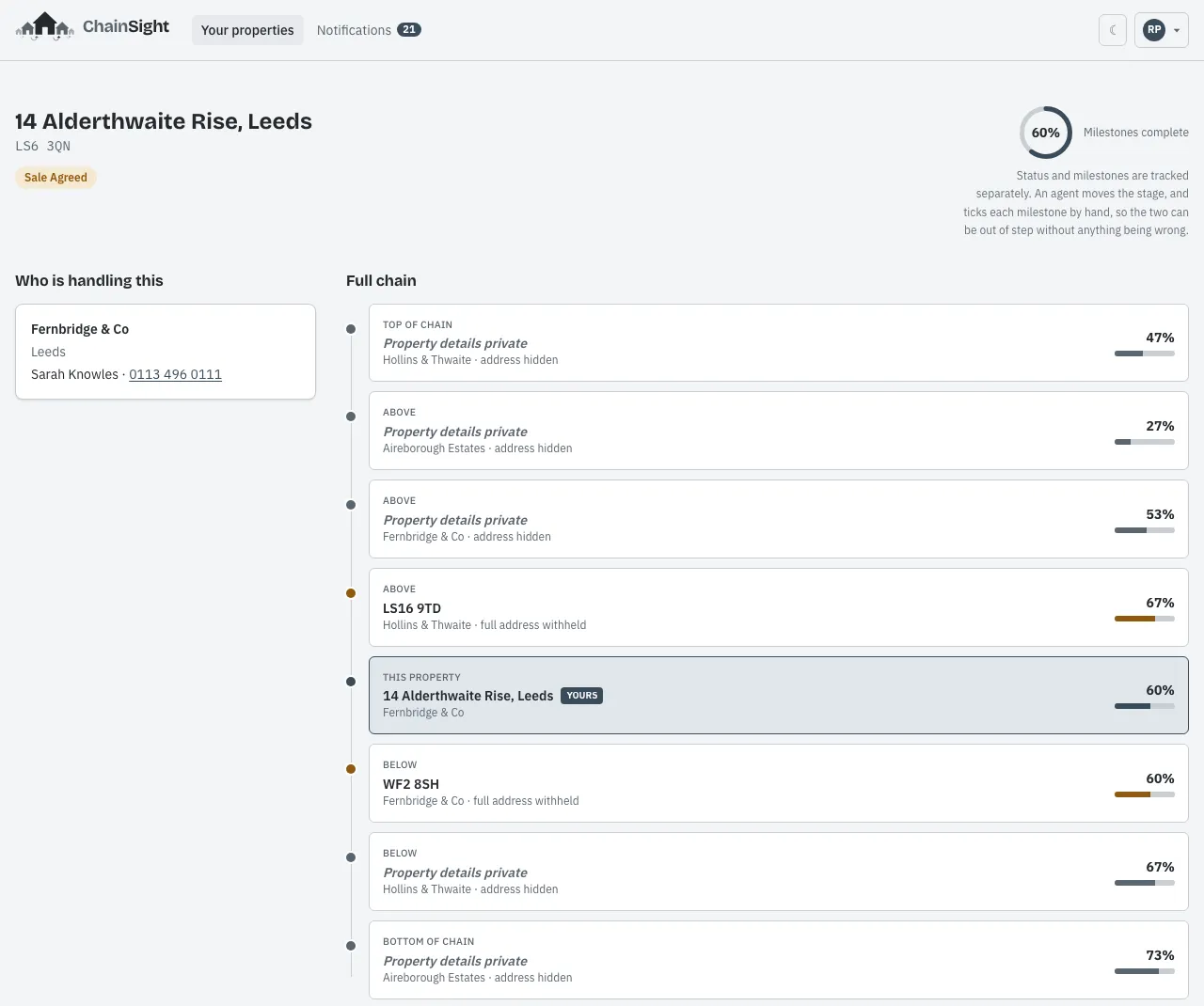Select the top of chain timeline dot

click(x=351, y=329)
